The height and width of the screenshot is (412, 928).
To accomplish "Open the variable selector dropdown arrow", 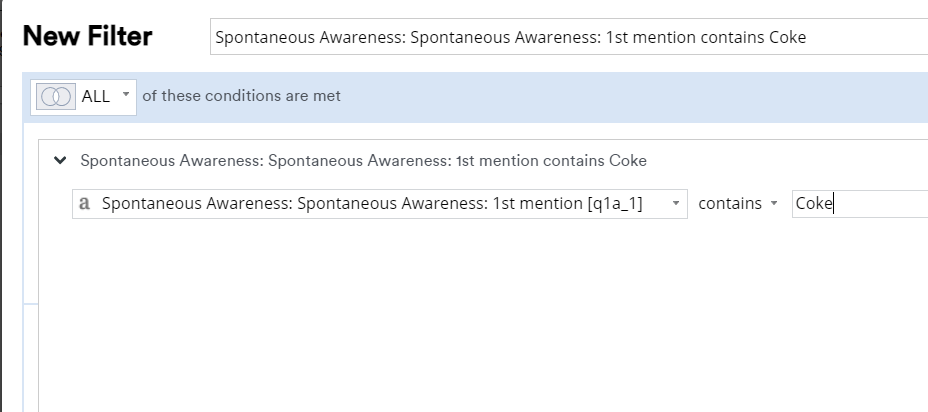I will point(676,204).
